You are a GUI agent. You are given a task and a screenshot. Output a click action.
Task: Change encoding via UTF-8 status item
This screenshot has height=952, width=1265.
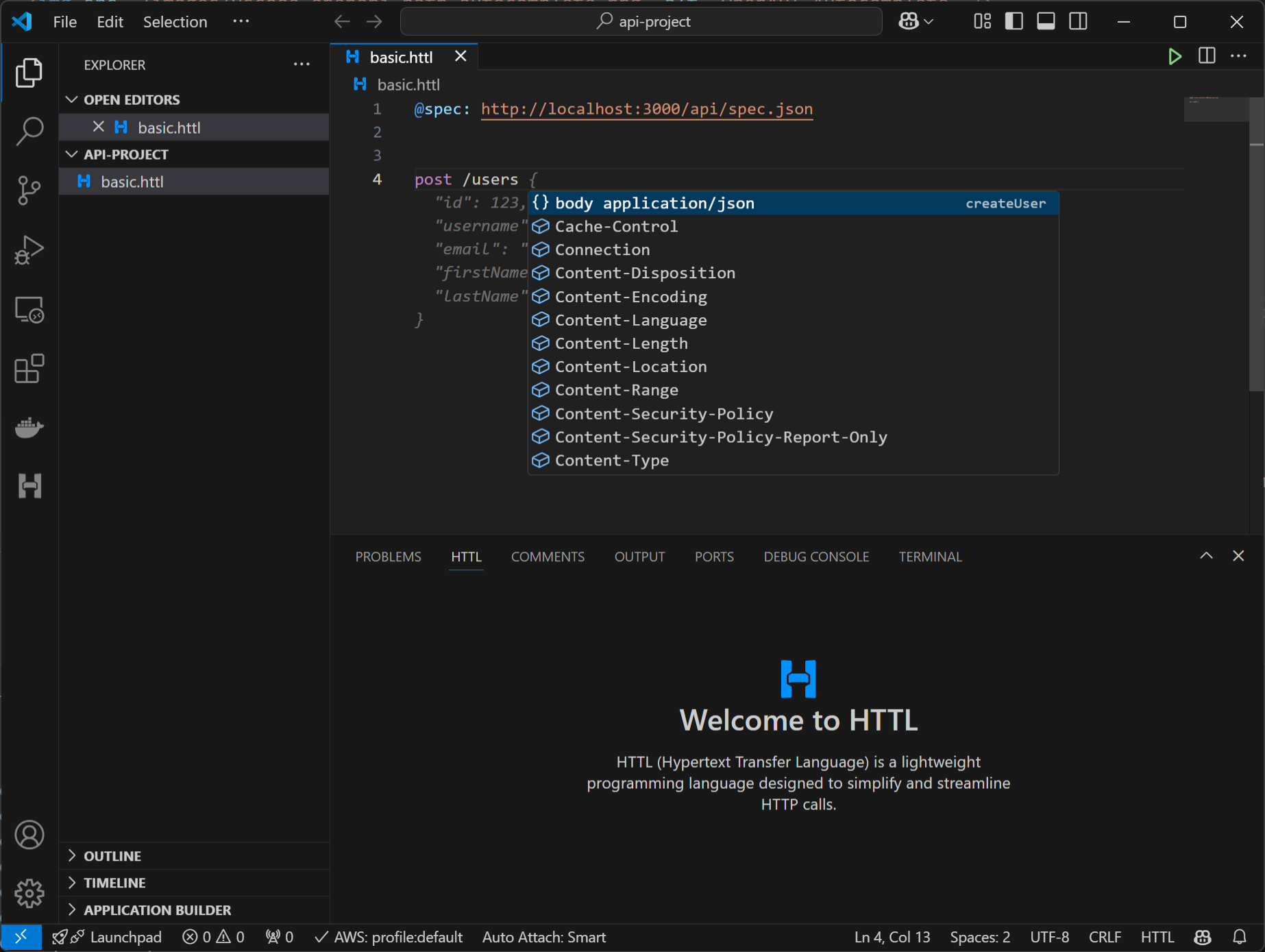tap(1049, 937)
